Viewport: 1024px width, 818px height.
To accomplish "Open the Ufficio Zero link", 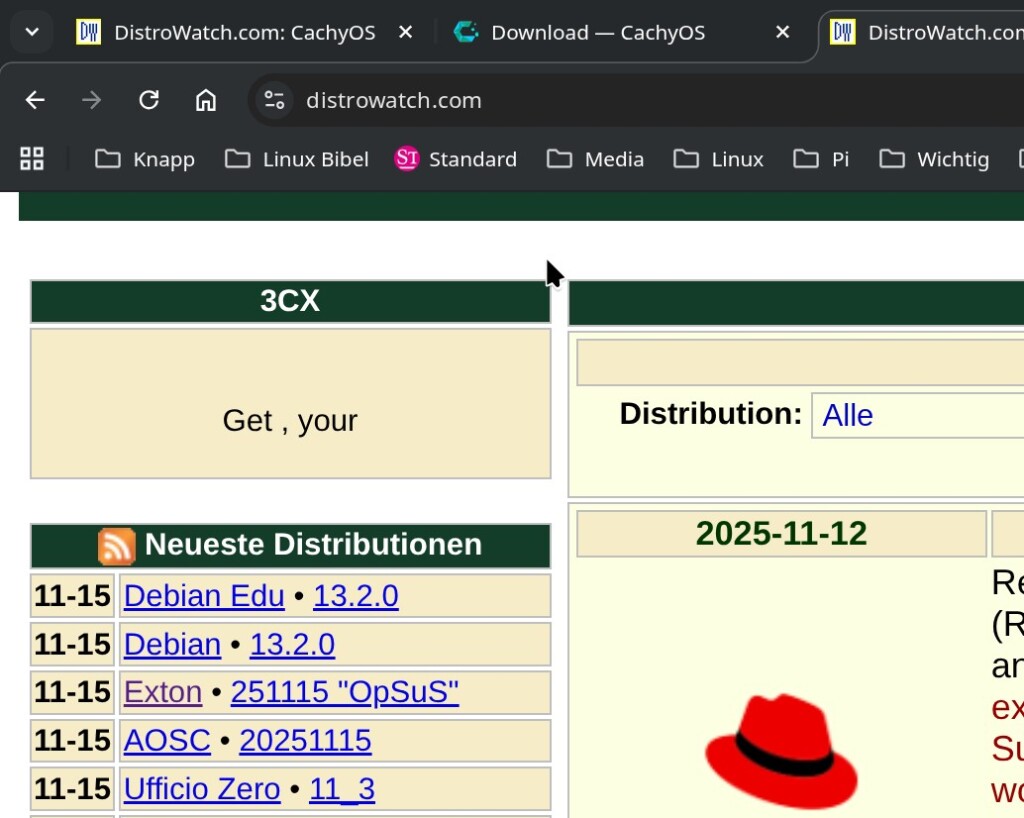I will tap(202, 789).
